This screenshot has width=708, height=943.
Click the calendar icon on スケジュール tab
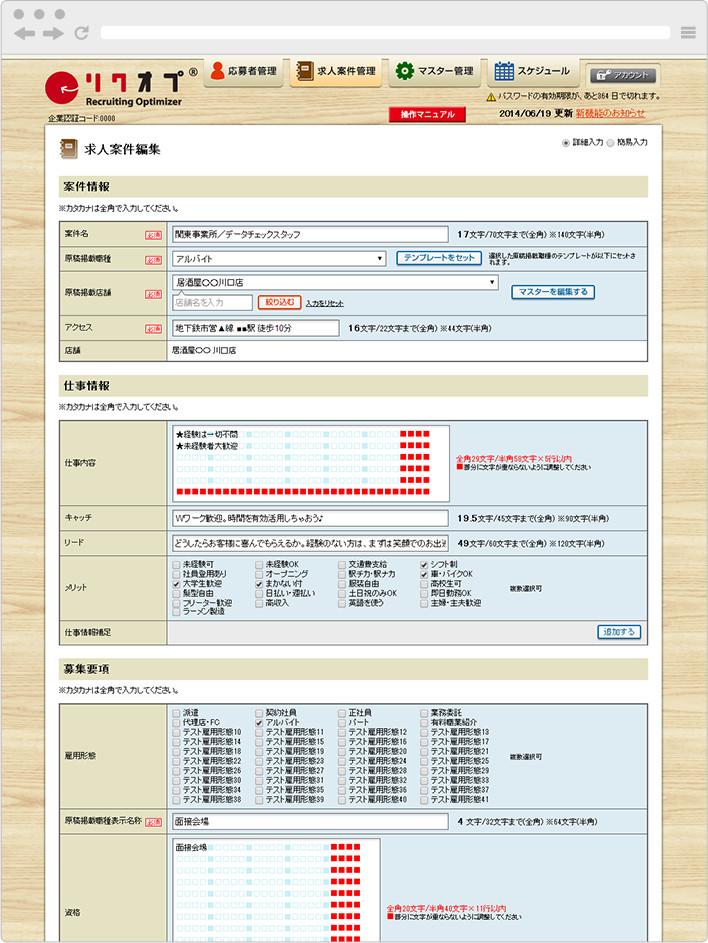[504, 71]
